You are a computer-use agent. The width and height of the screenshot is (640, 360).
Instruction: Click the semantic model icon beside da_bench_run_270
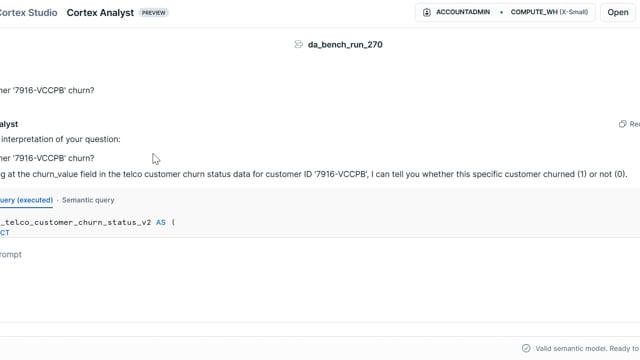coord(299,44)
